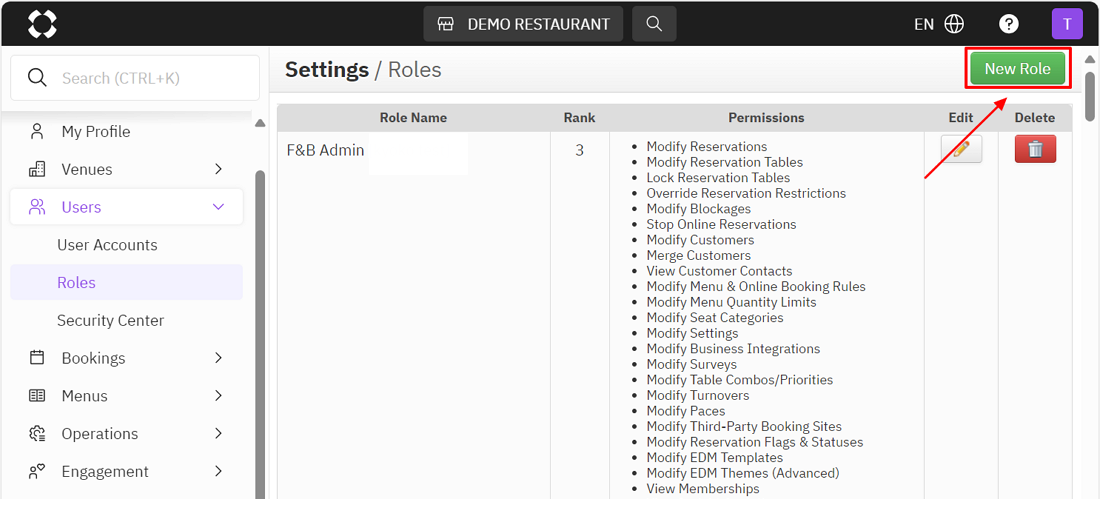The height and width of the screenshot is (506, 1100).
Task: Expand the Venues submenu chevron
Action: (x=218, y=169)
